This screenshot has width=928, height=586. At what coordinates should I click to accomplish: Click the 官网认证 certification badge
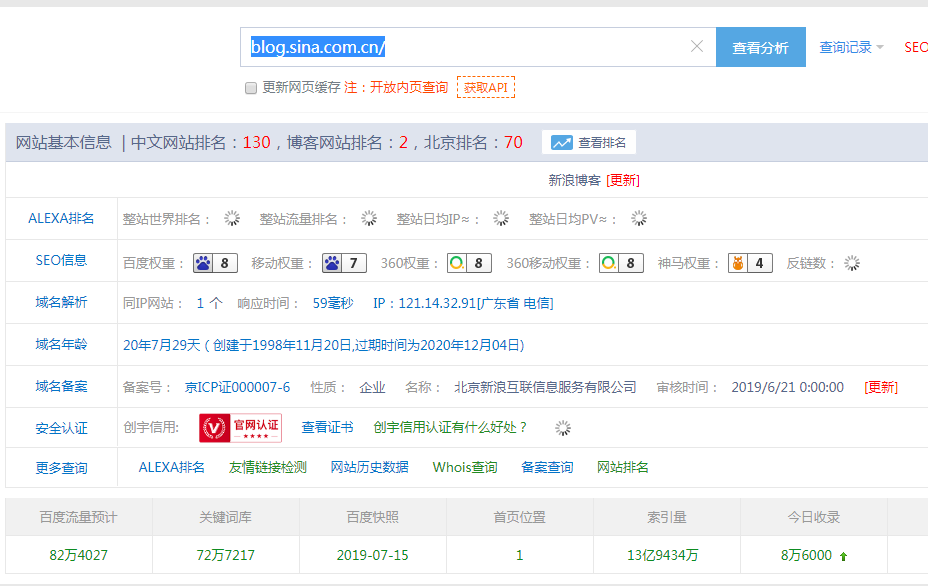240,428
